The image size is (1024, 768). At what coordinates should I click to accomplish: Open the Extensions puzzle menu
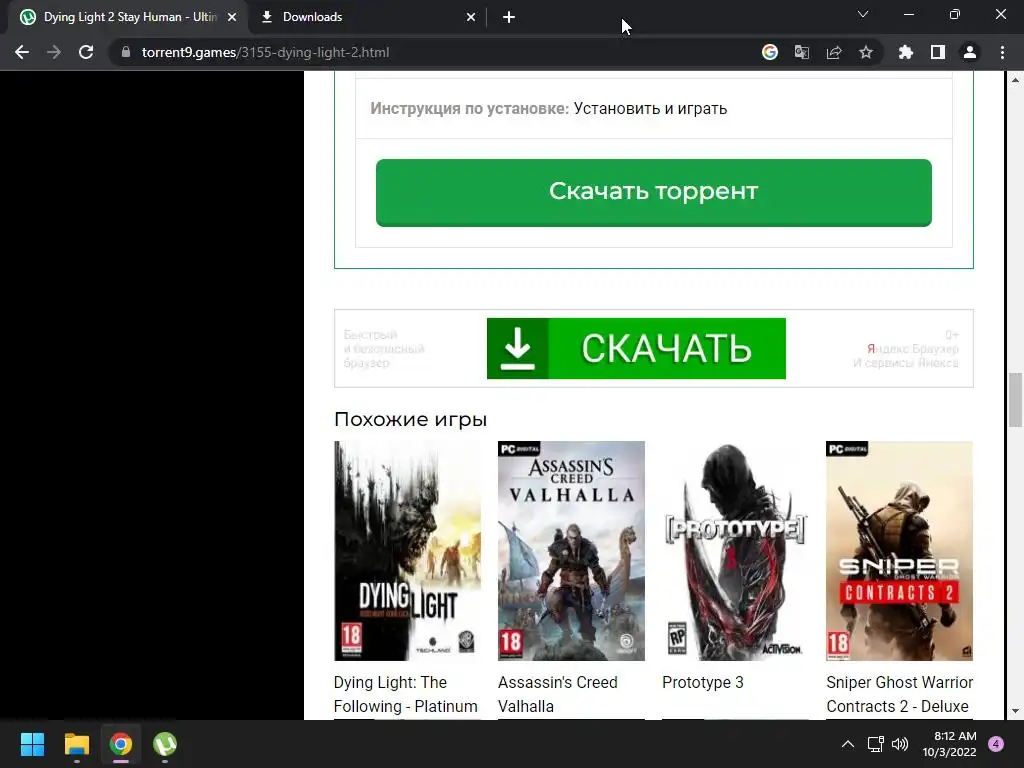(906, 52)
